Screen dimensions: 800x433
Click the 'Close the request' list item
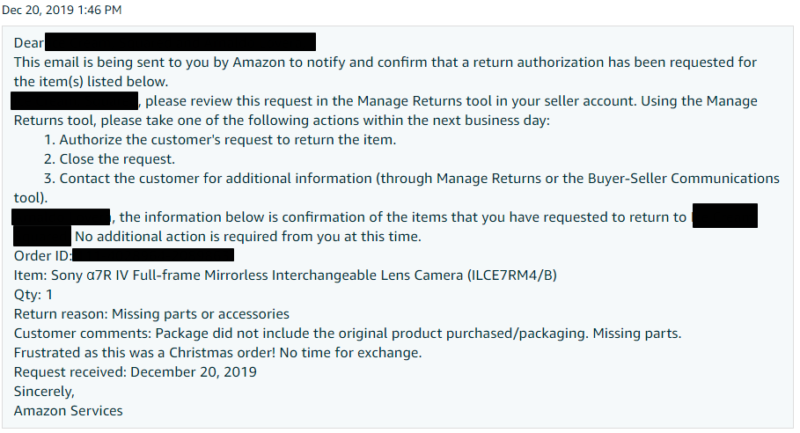[x=109, y=159]
